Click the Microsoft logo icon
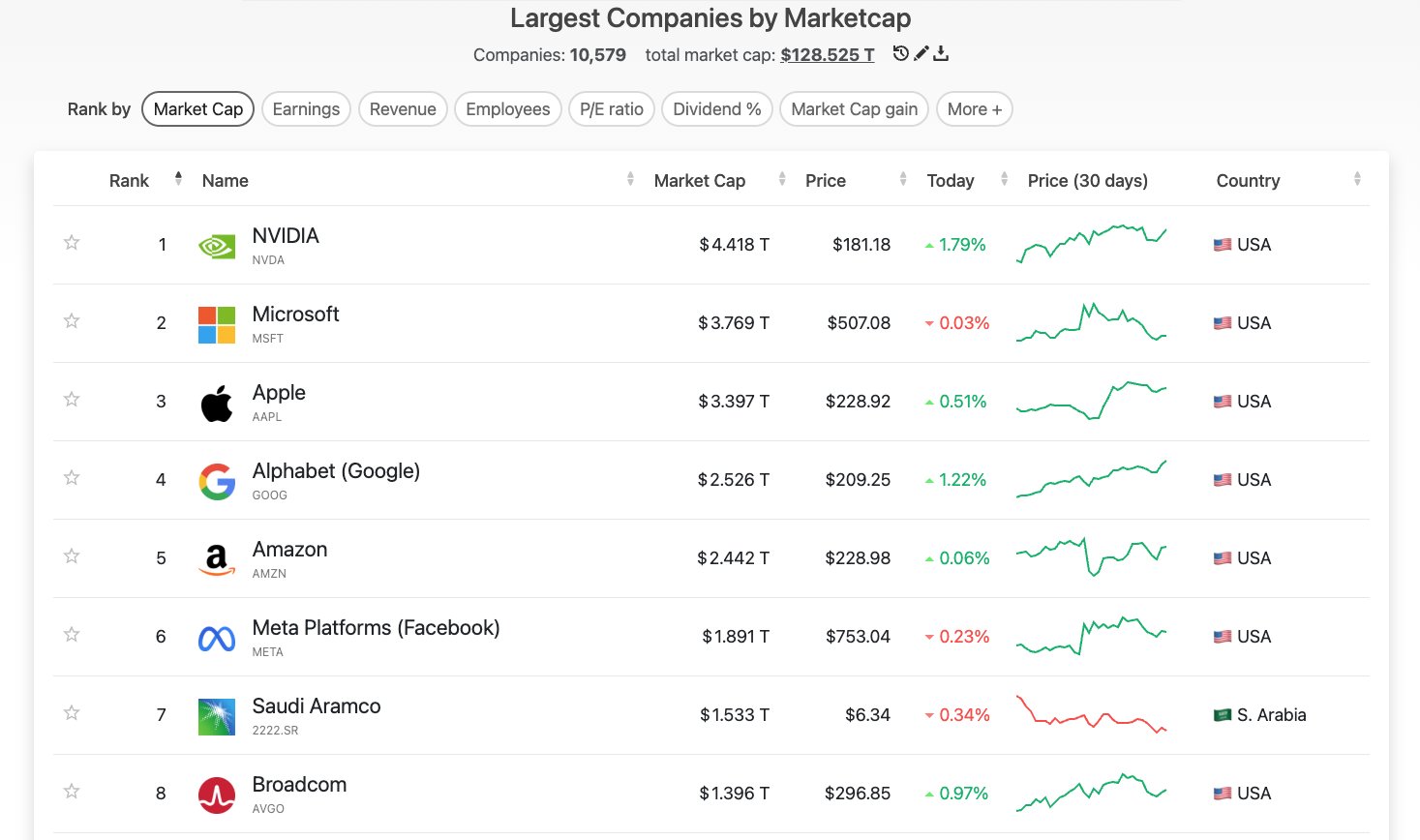 217,324
